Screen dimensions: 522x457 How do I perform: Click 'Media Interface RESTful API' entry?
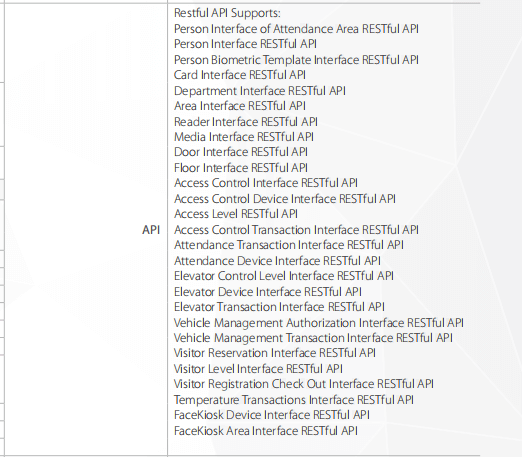pyautogui.click(x=244, y=137)
